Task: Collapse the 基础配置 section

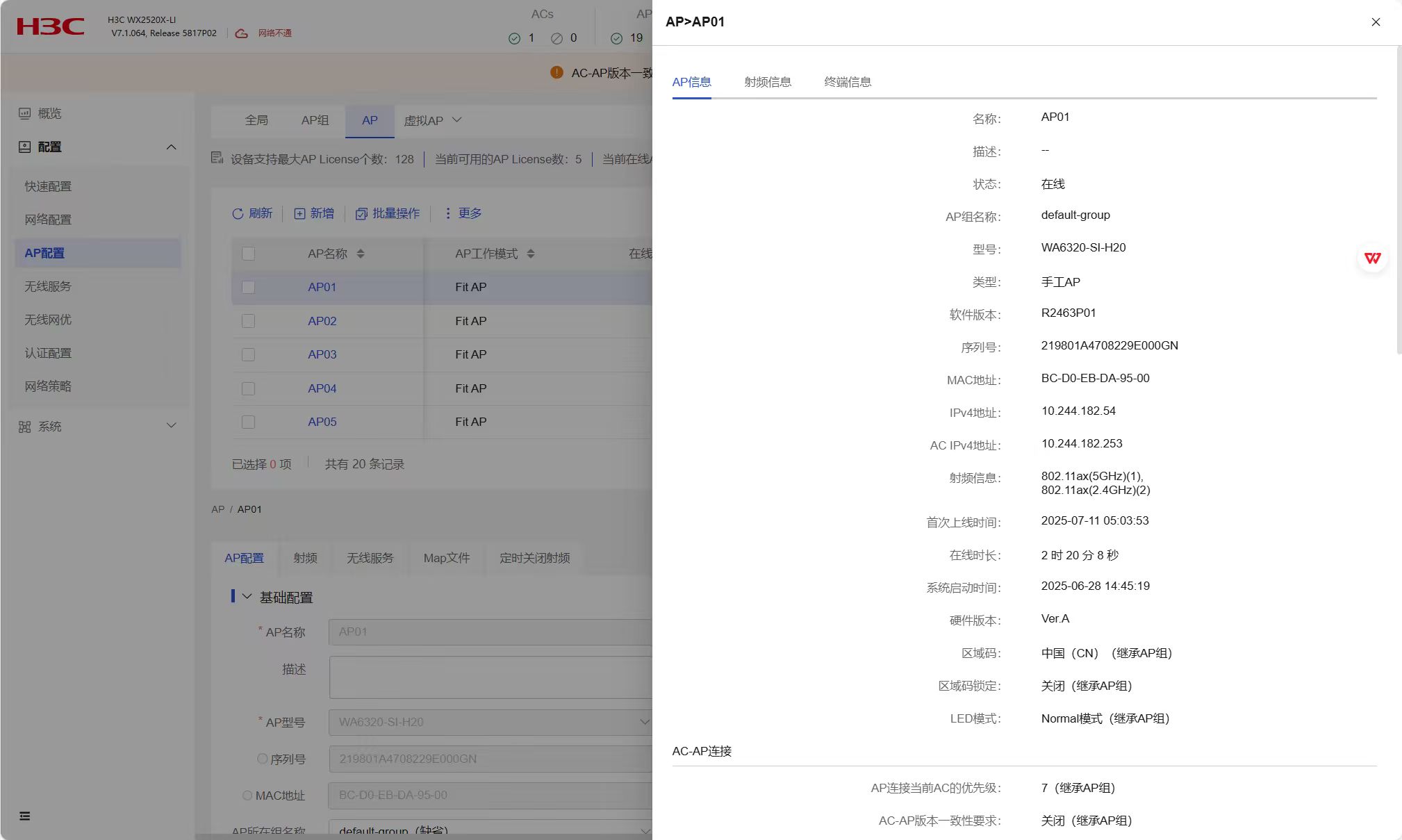Action: 247,596
